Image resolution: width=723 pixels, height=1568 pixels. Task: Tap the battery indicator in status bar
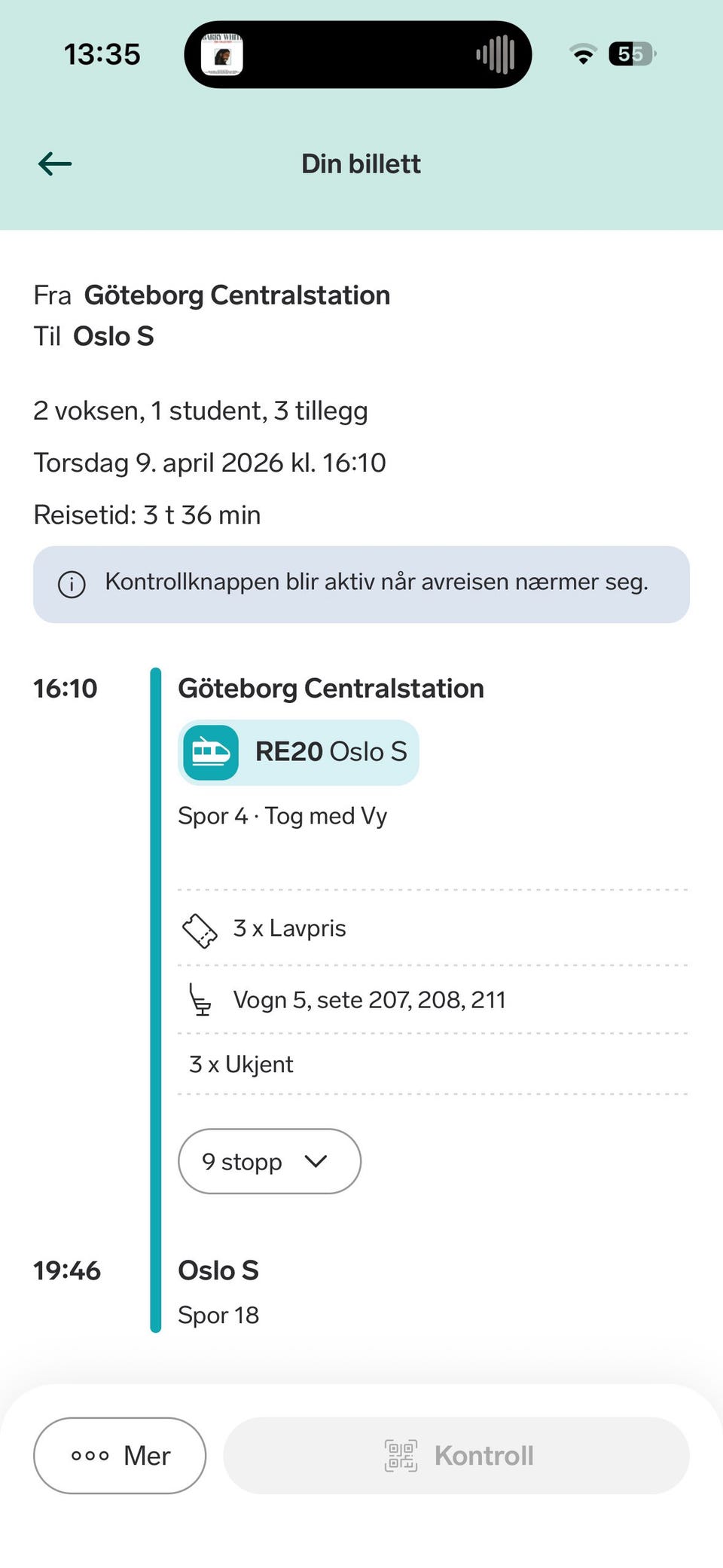631,54
